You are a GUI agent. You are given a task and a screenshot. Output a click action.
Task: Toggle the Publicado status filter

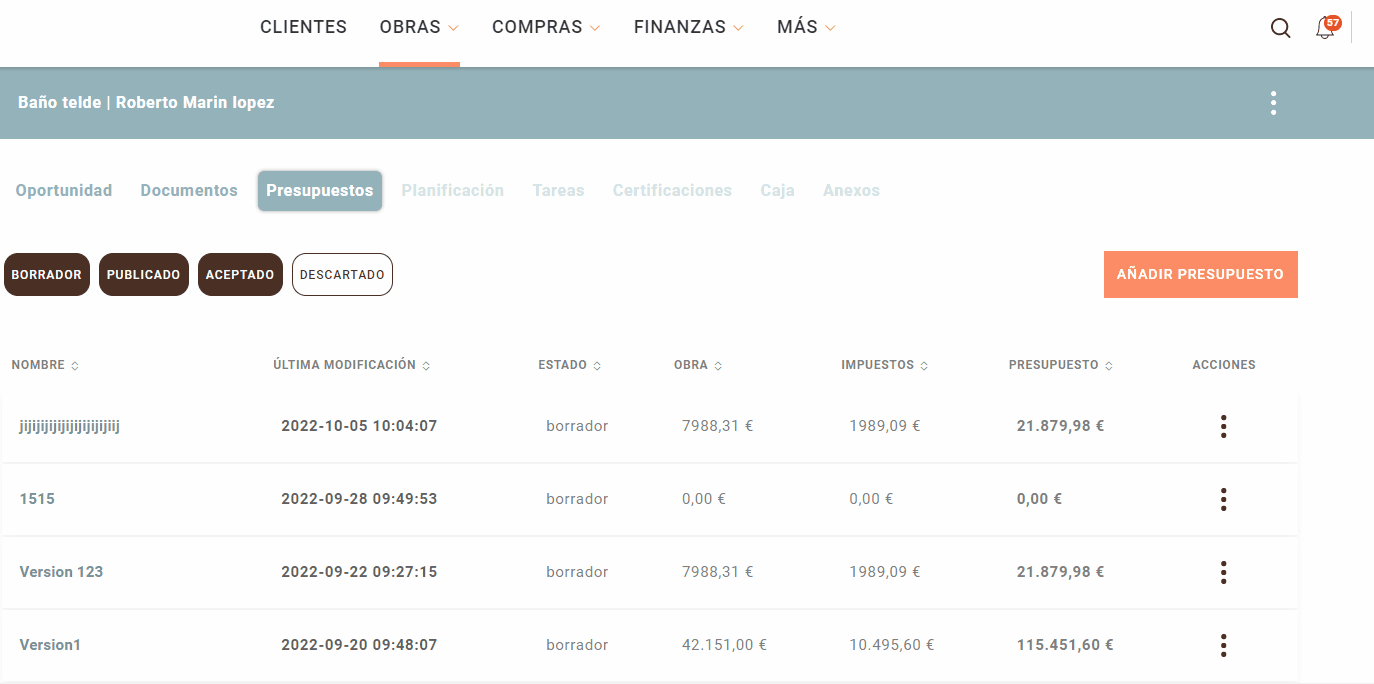pos(144,275)
